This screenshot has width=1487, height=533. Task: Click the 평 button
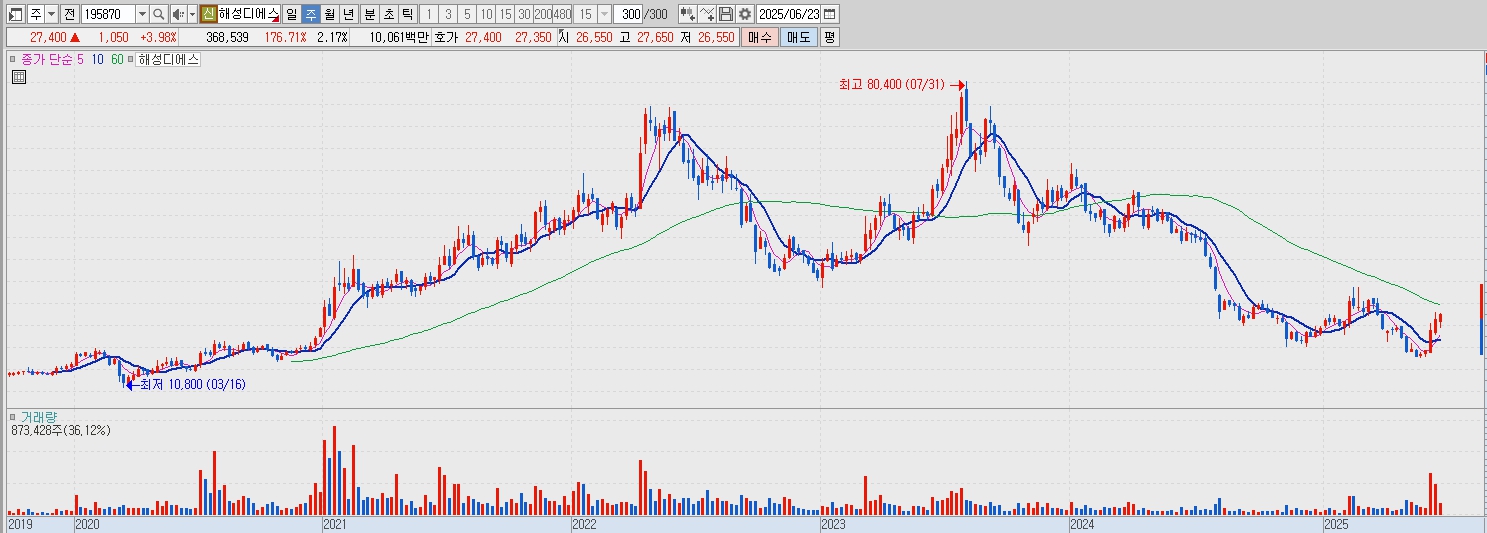(830, 37)
